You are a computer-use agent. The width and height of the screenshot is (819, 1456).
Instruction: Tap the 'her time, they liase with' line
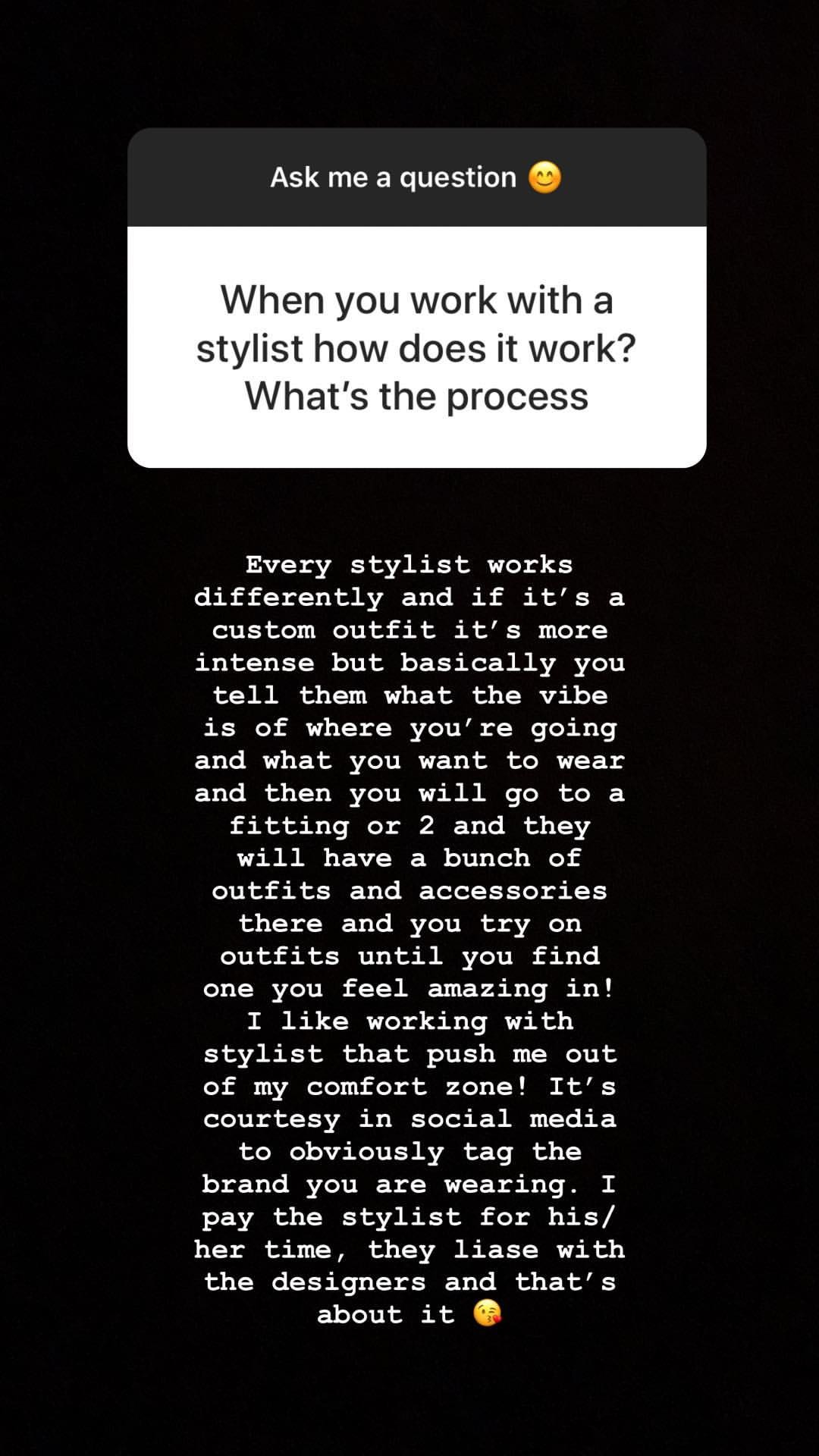(409, 1250)
